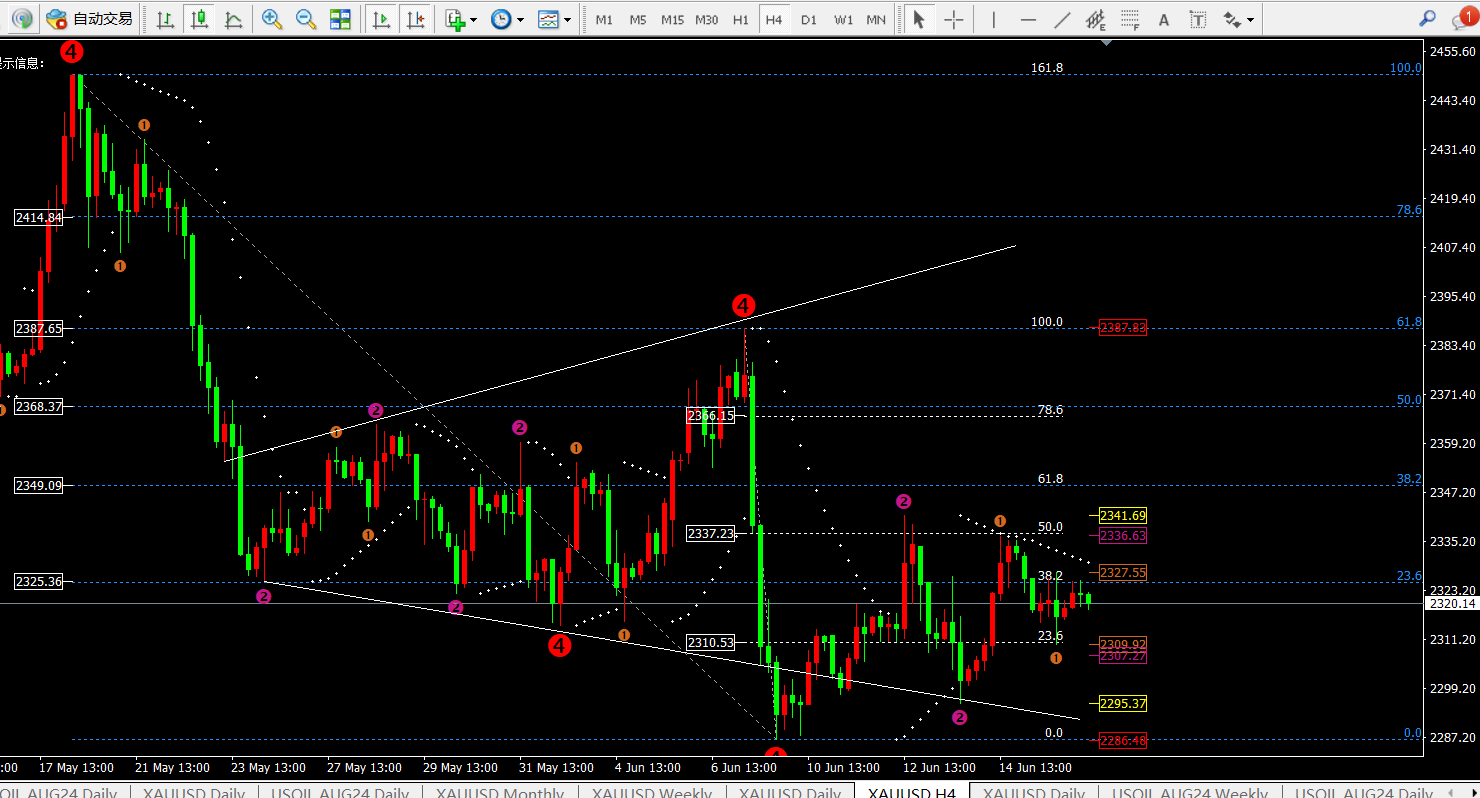1480x798 pixels.
Task: Zoom out of the chart
Action: [306, 19]
